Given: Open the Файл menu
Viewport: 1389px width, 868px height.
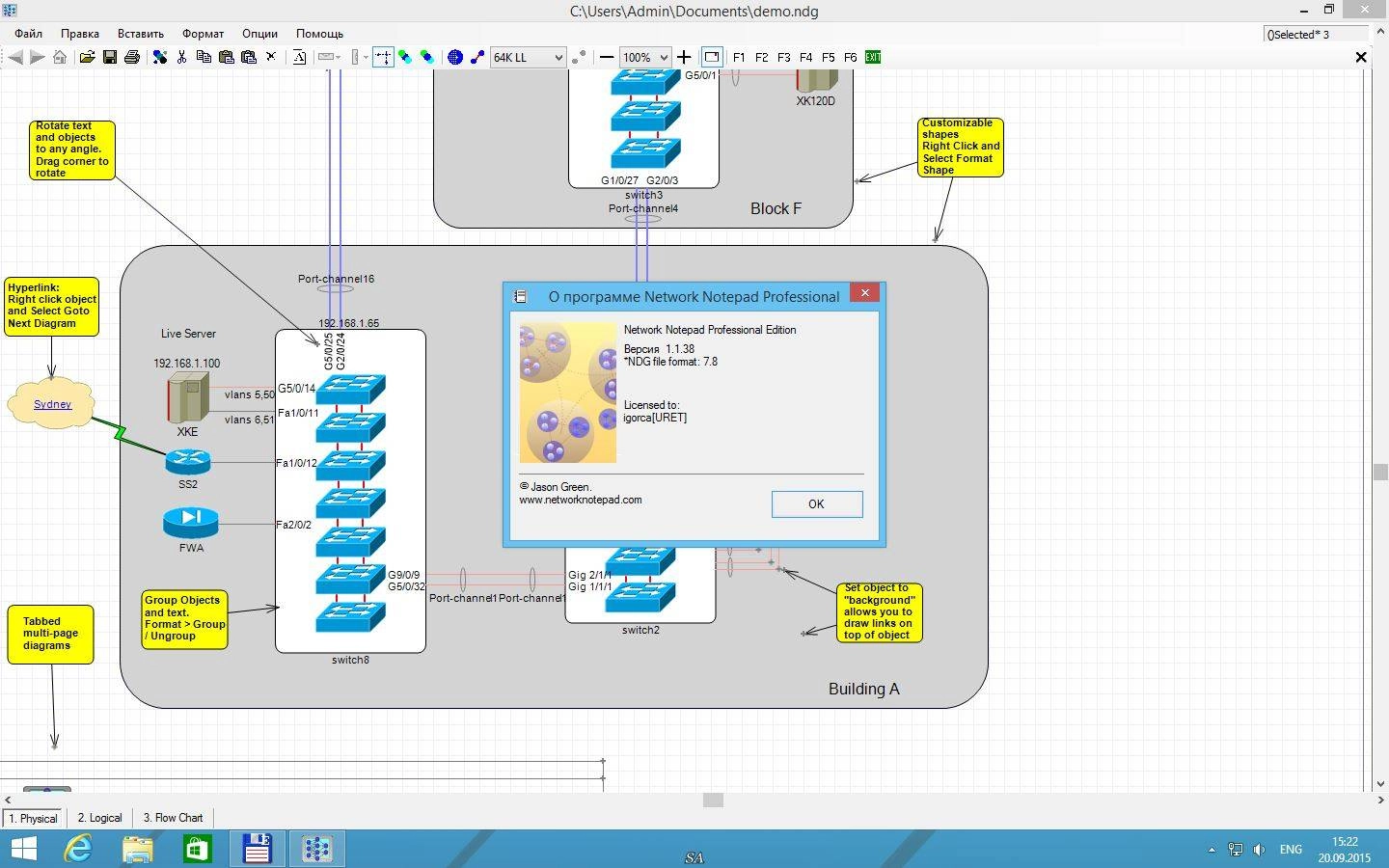Looking at the screenshot, I should (x=28, y=34).
